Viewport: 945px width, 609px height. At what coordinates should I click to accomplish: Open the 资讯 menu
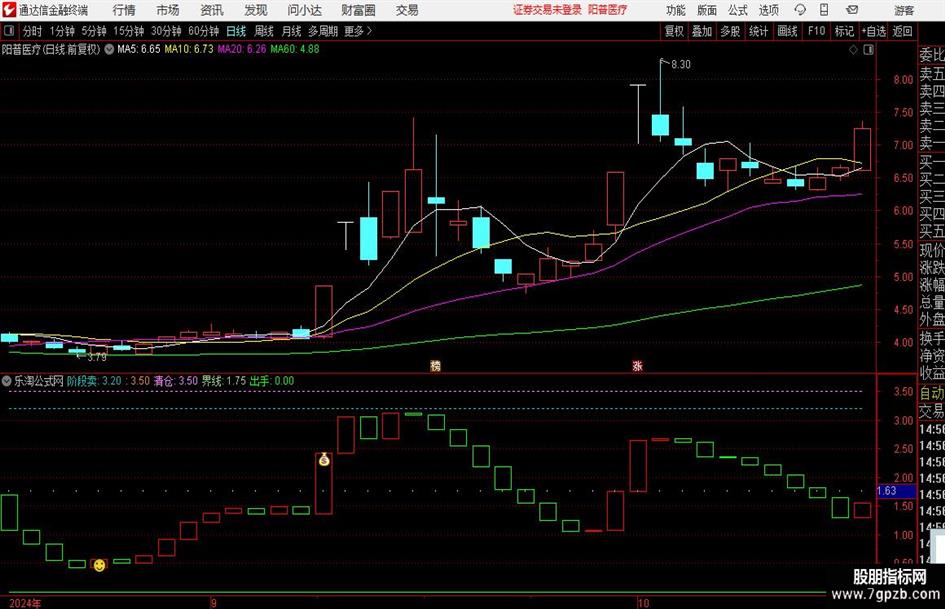pos(212,10)
